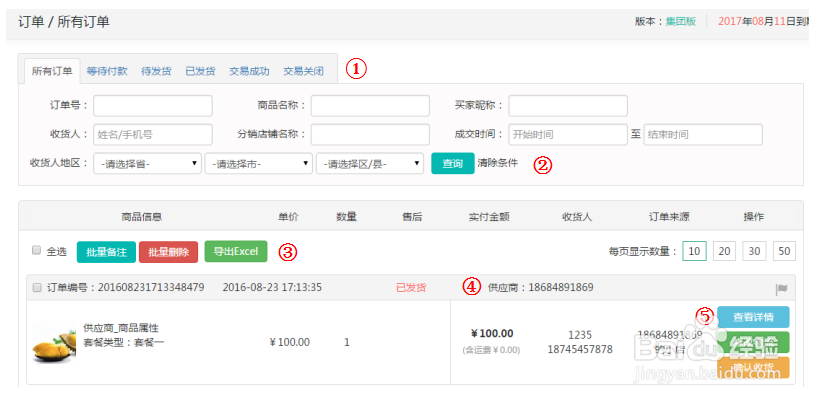Image resolution: width=827 pixels, height=402 pixels.
Task: Switch to the 所有订单 tab
Action: [52, 71]
